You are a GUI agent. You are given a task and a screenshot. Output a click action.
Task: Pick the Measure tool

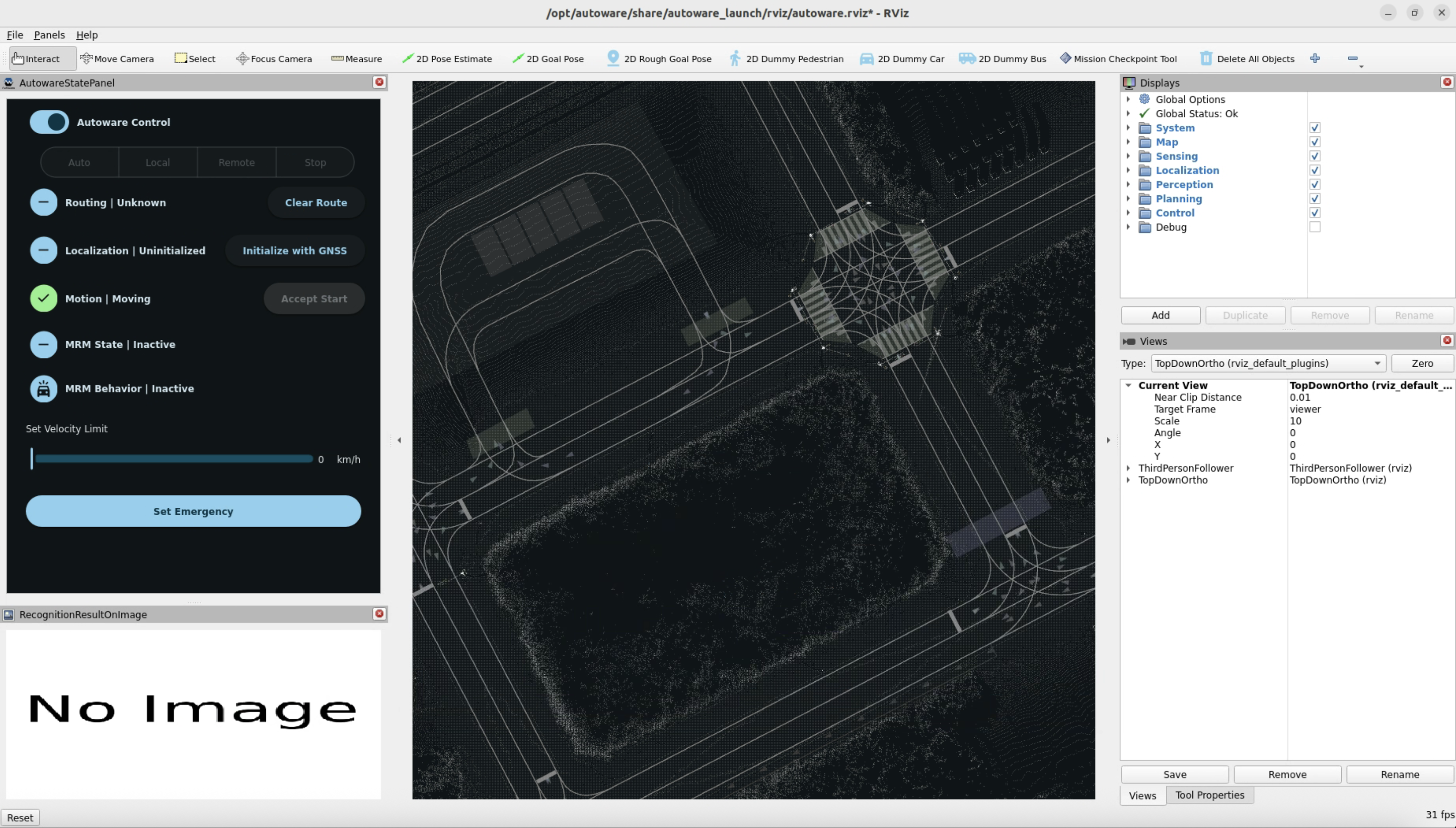pos(357,59)
